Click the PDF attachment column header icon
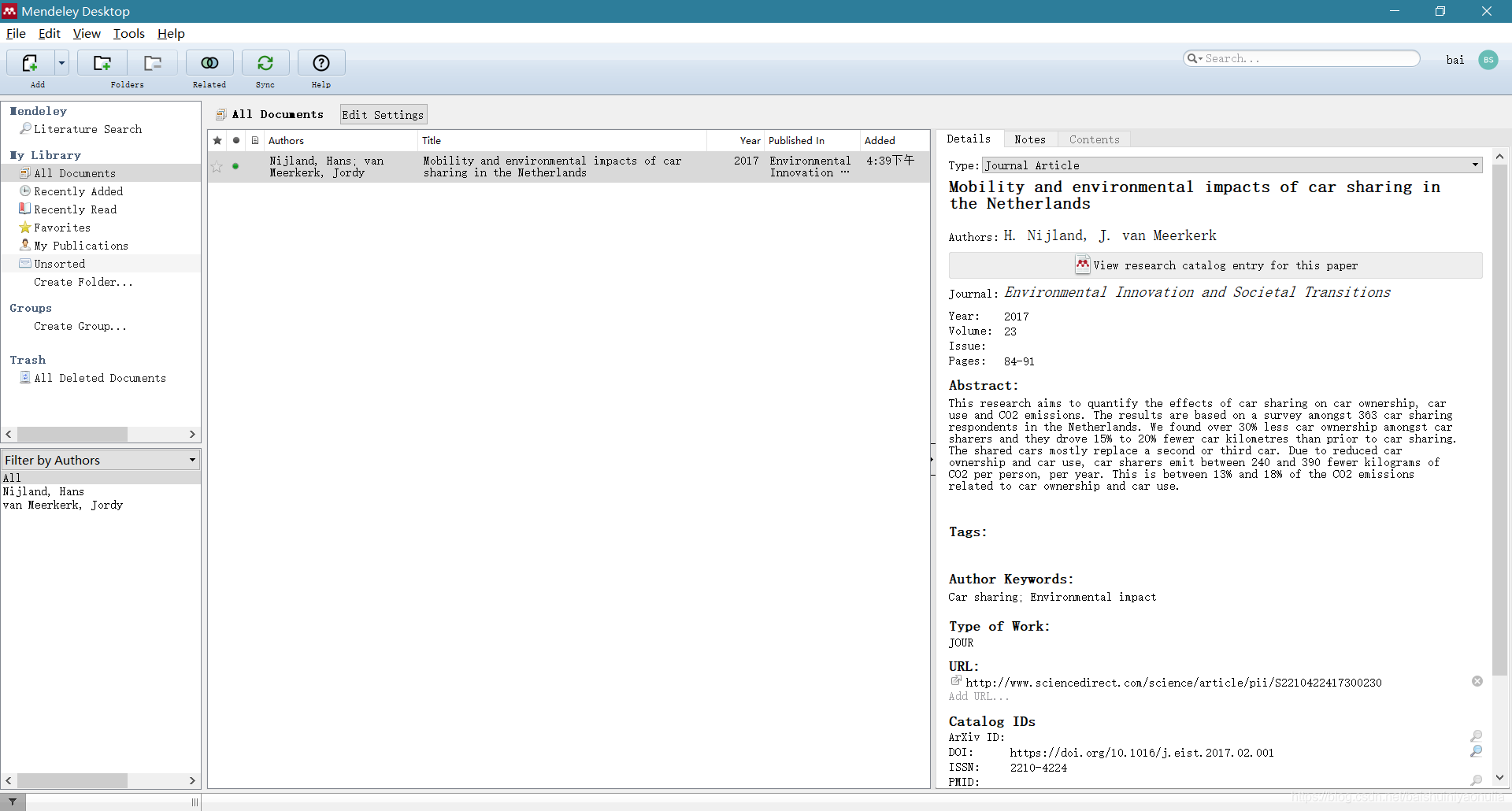1512x811 pixels. click(255, 140)
